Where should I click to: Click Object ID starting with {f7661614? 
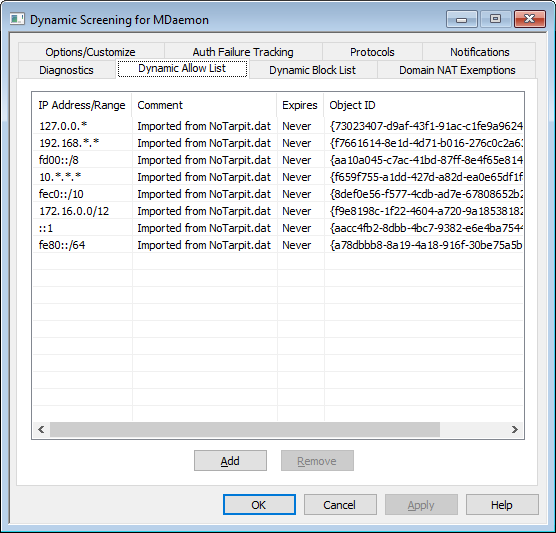pyautogui.click(x=426, y=143)
